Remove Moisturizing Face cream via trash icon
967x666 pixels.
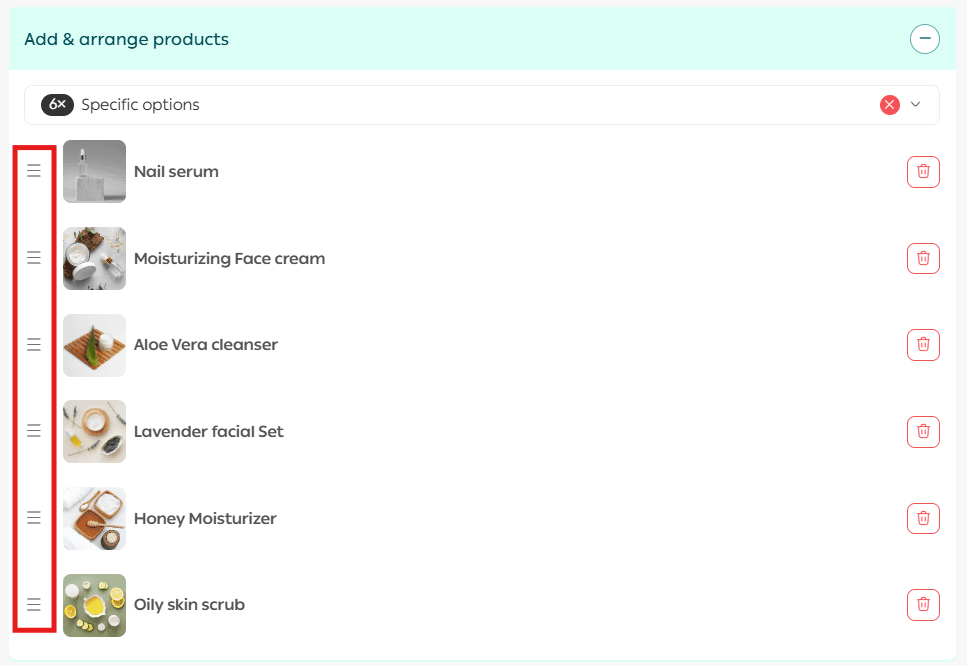(923, 258)
